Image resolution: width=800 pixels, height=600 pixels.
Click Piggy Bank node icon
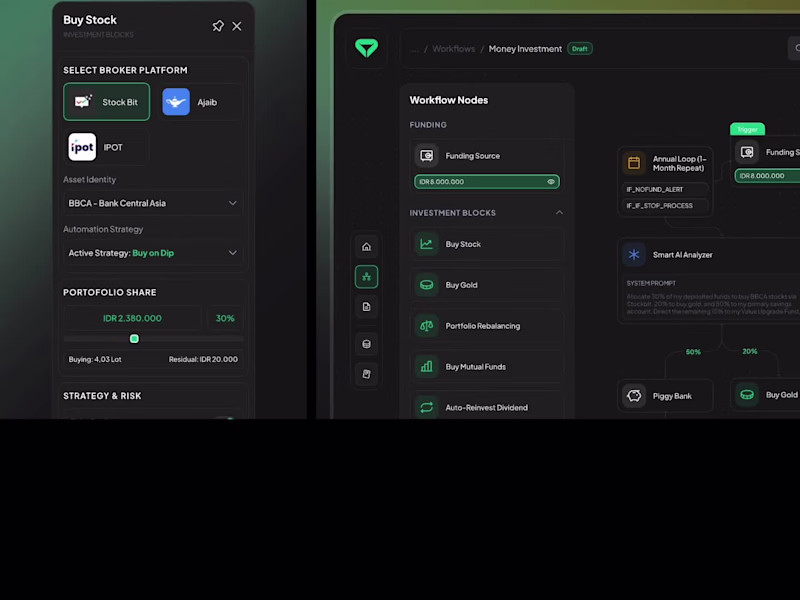point(634,395)
